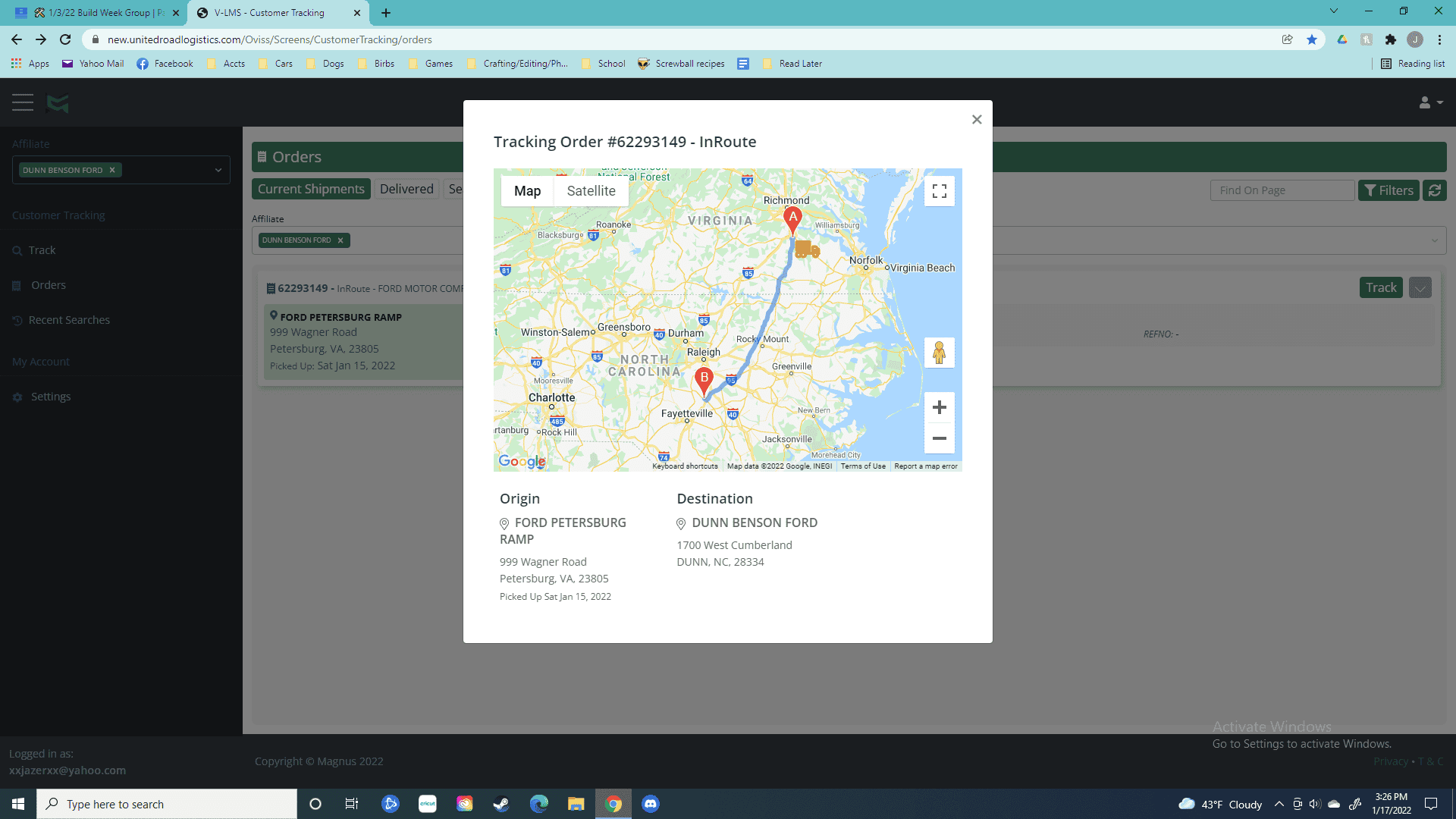Open the Filters button
The width and height of the screenshot is (1456, 819).
point(1389,190)
